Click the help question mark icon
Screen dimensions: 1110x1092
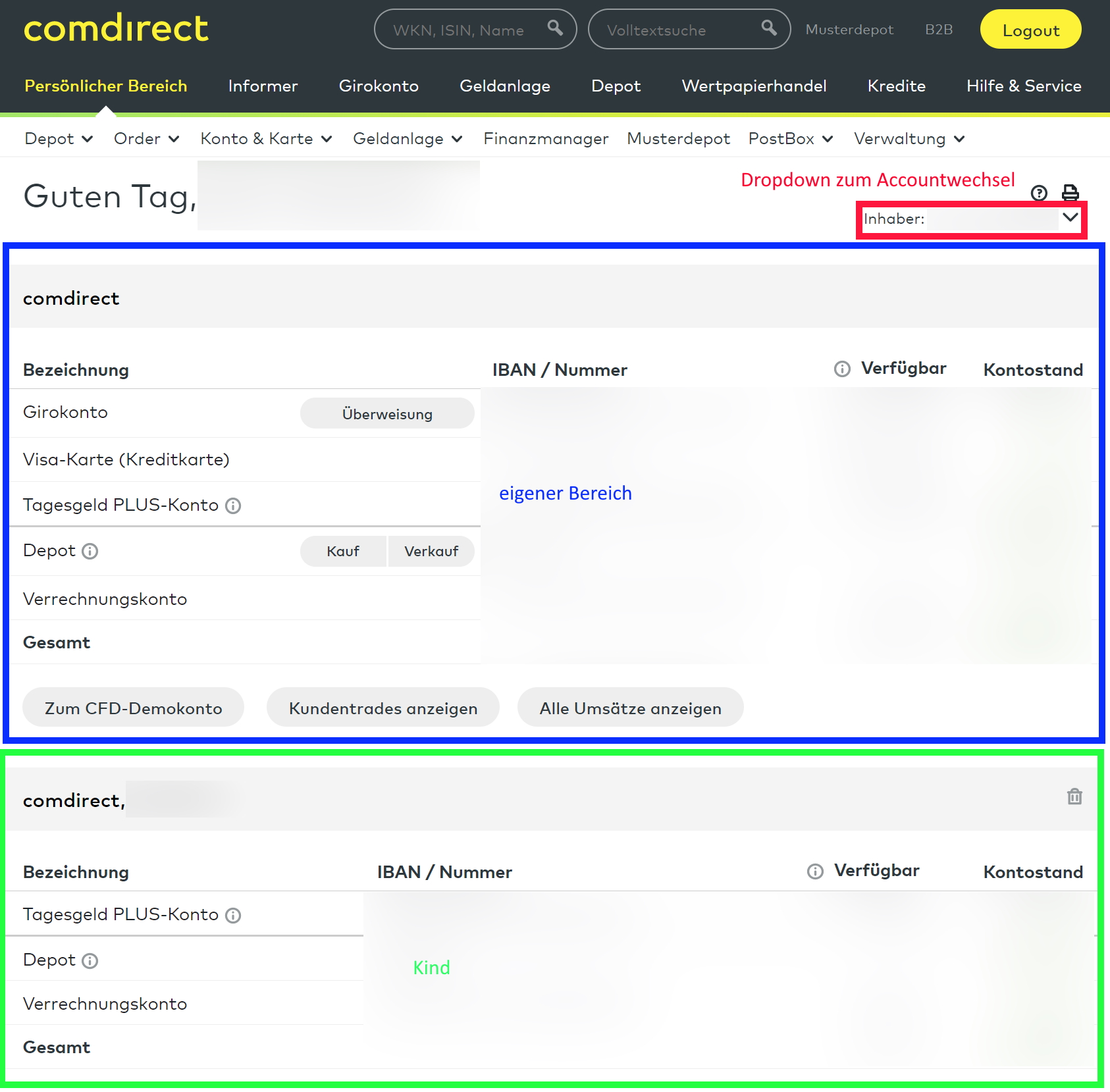(1039, 193)
